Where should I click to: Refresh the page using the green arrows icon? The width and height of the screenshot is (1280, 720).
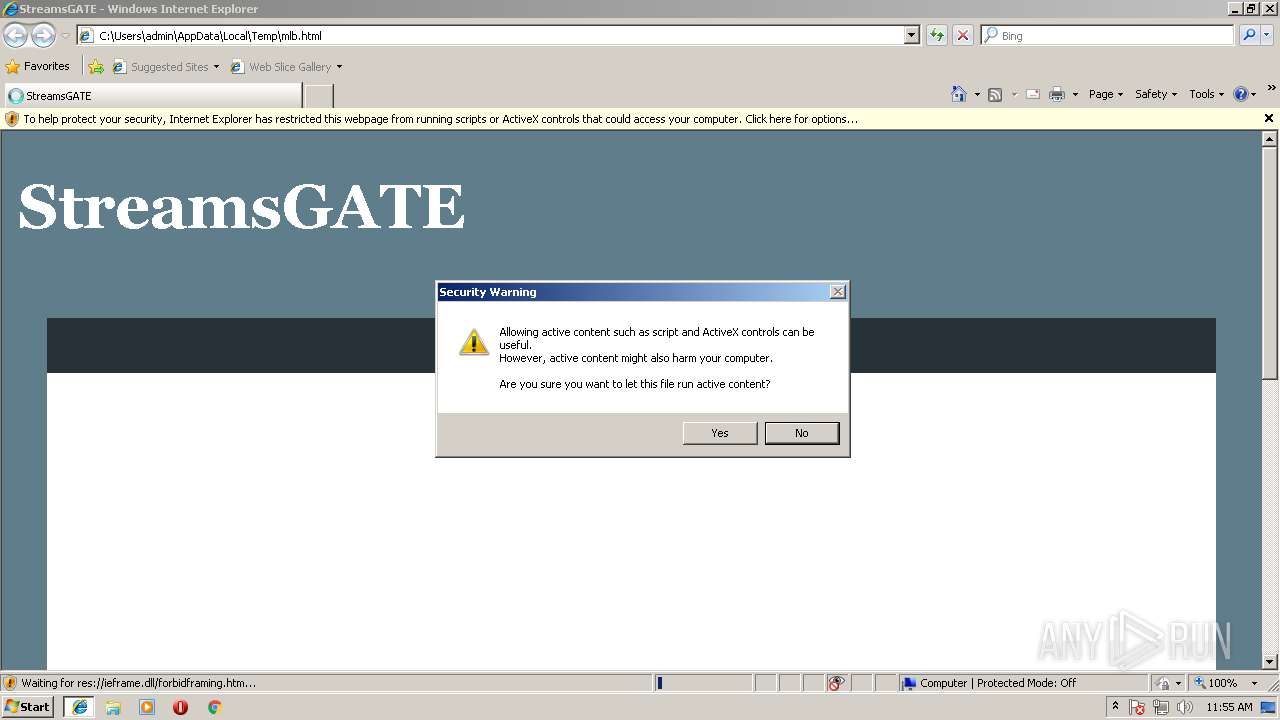[x=937, y=36]
